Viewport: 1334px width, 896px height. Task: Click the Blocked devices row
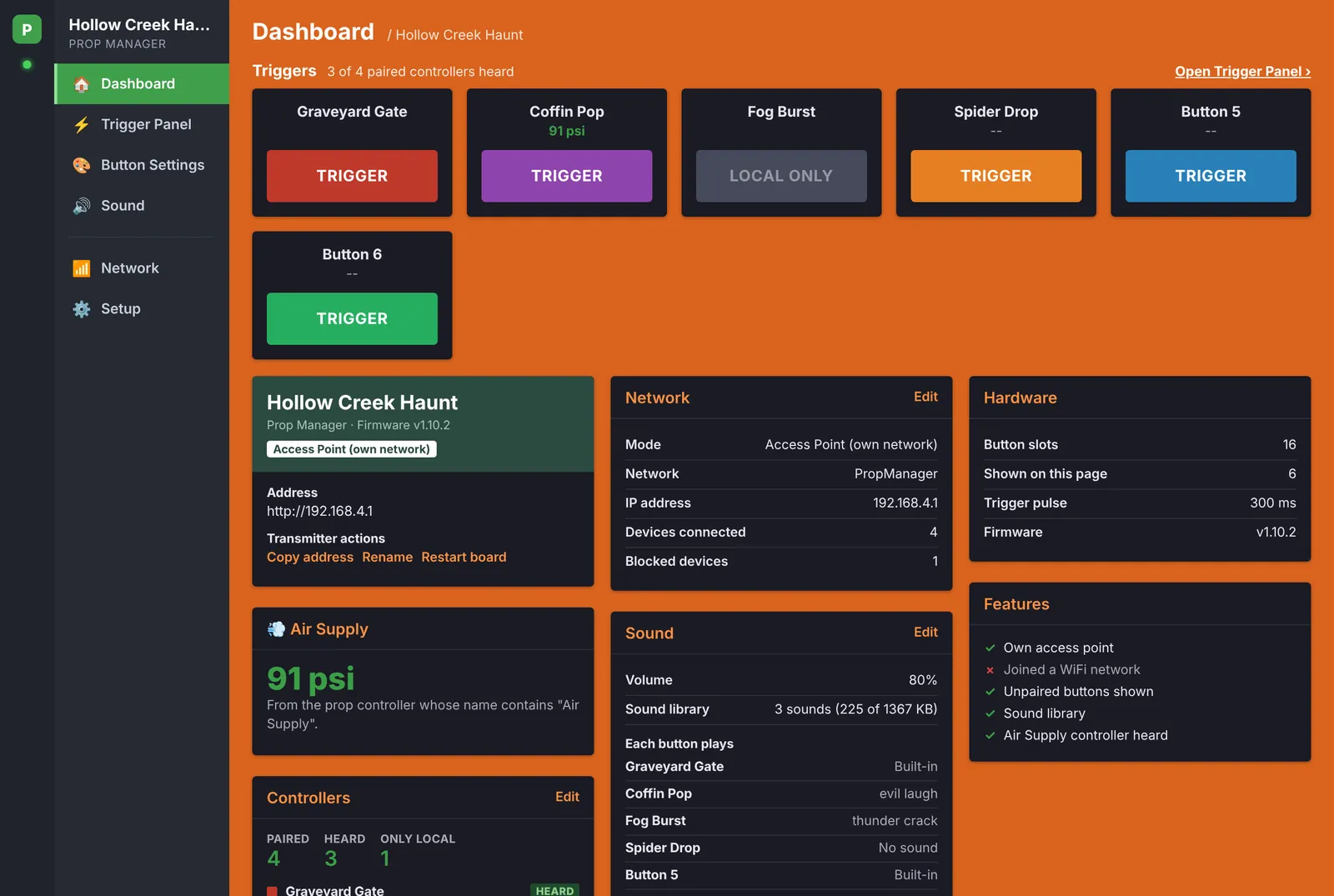coord(781,562)
